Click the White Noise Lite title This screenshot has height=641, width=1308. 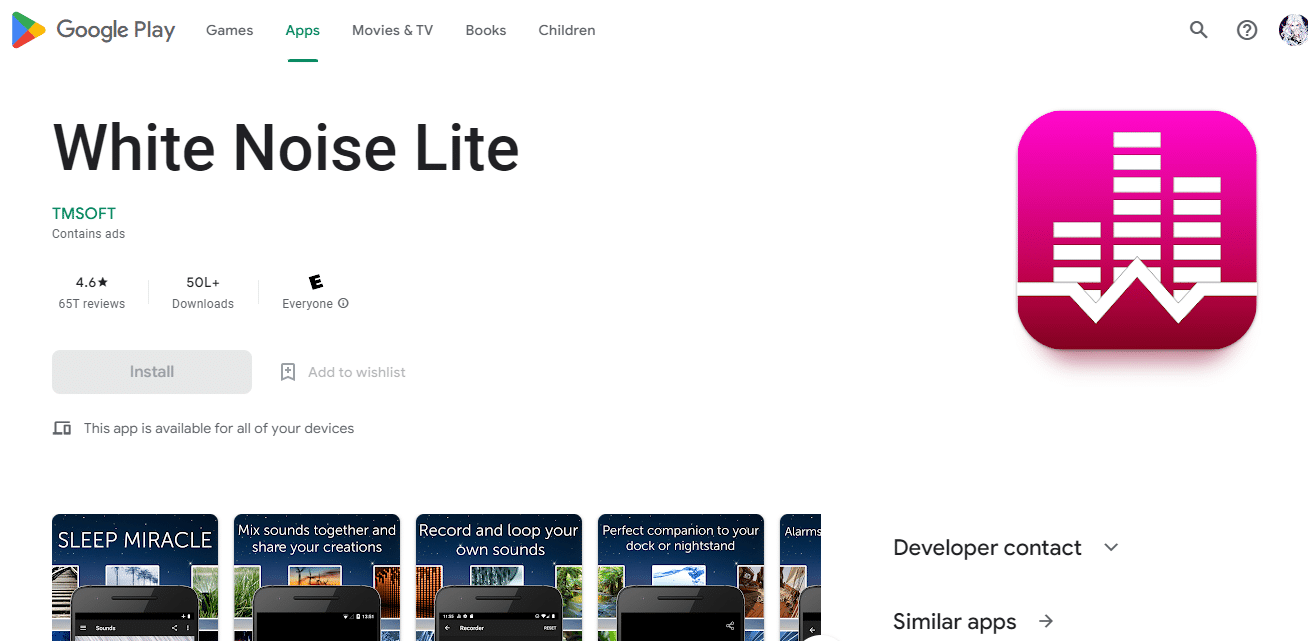286,147
